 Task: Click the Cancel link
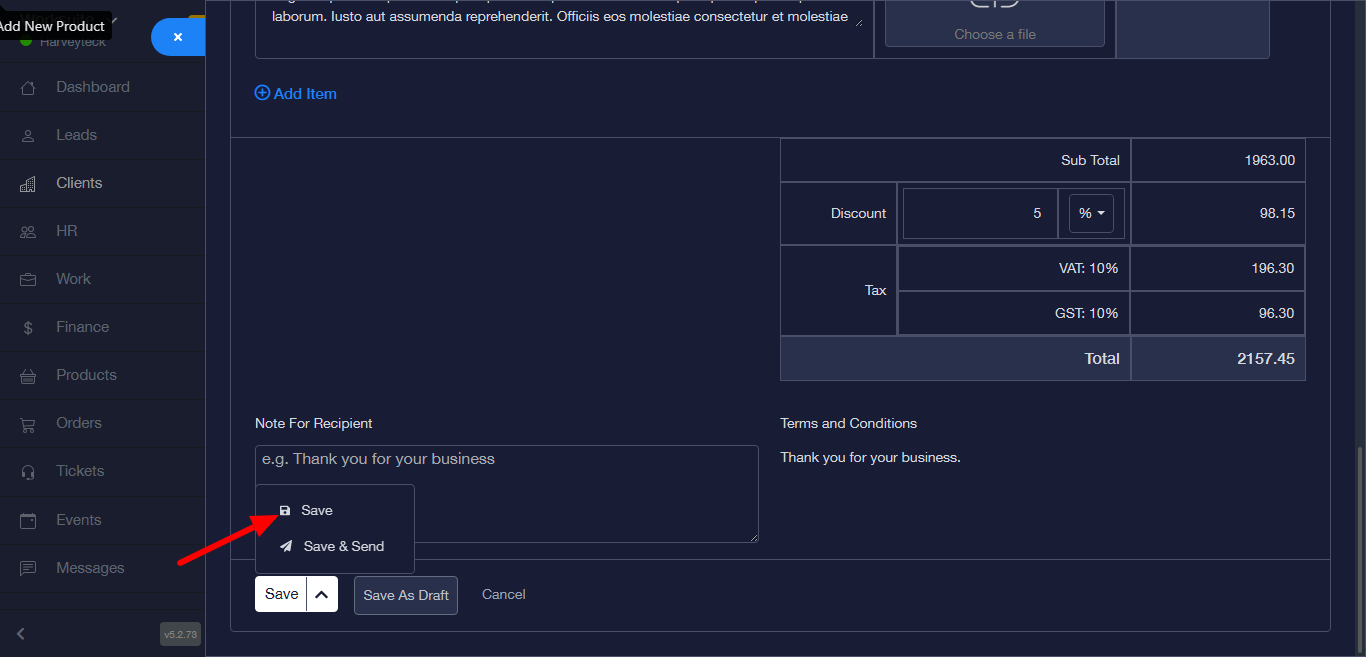tap(503, 594)
